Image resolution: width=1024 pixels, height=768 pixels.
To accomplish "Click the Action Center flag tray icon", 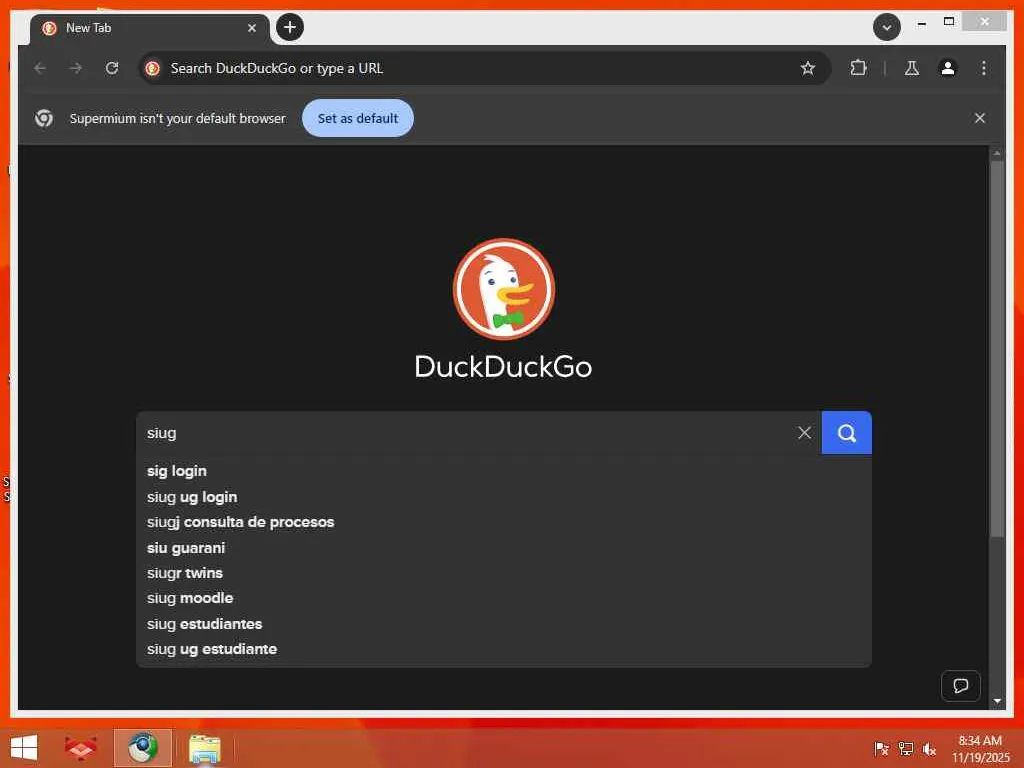I will pyautogui.click(x=881, y=749).
